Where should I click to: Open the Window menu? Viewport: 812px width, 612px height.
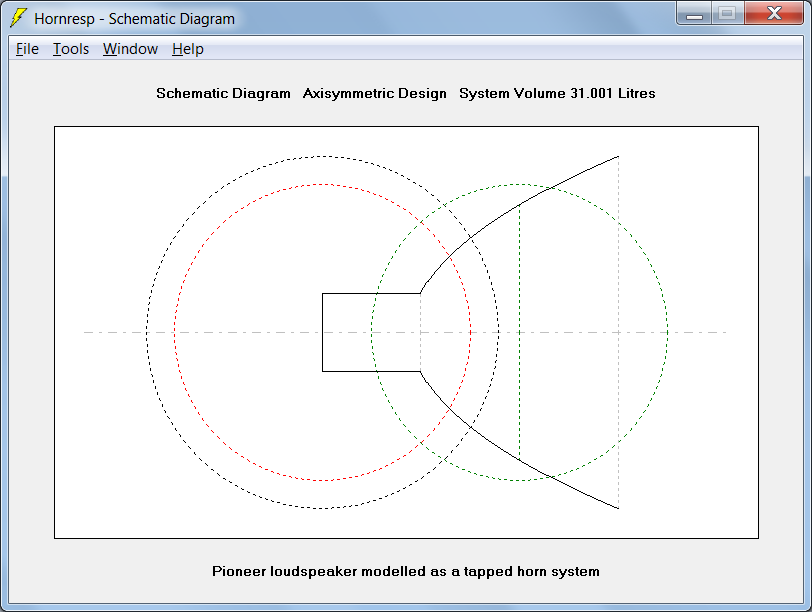(x=130, y=49)
